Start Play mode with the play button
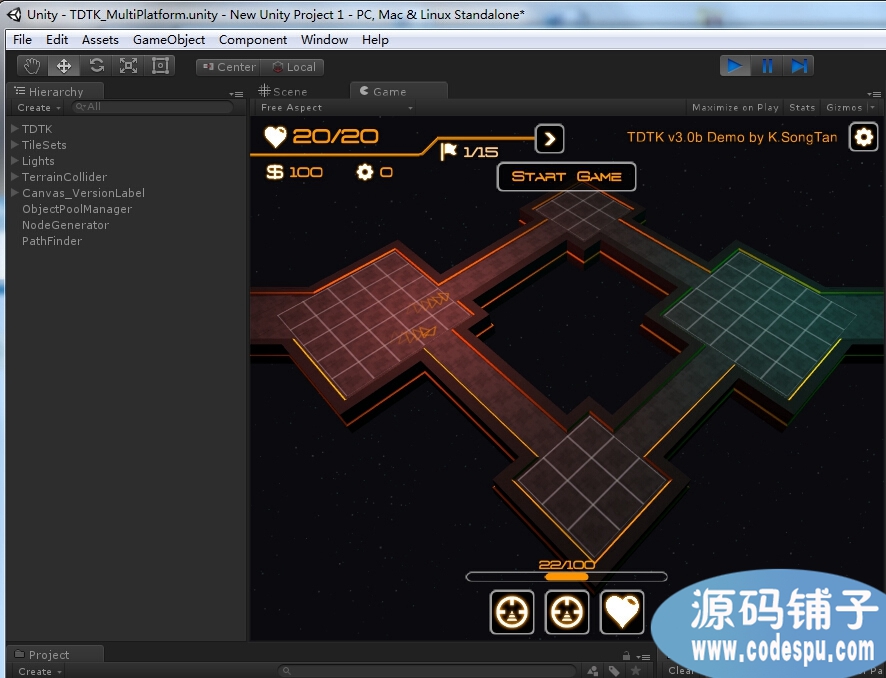This screenshot has height=678, width=886. 735,66
